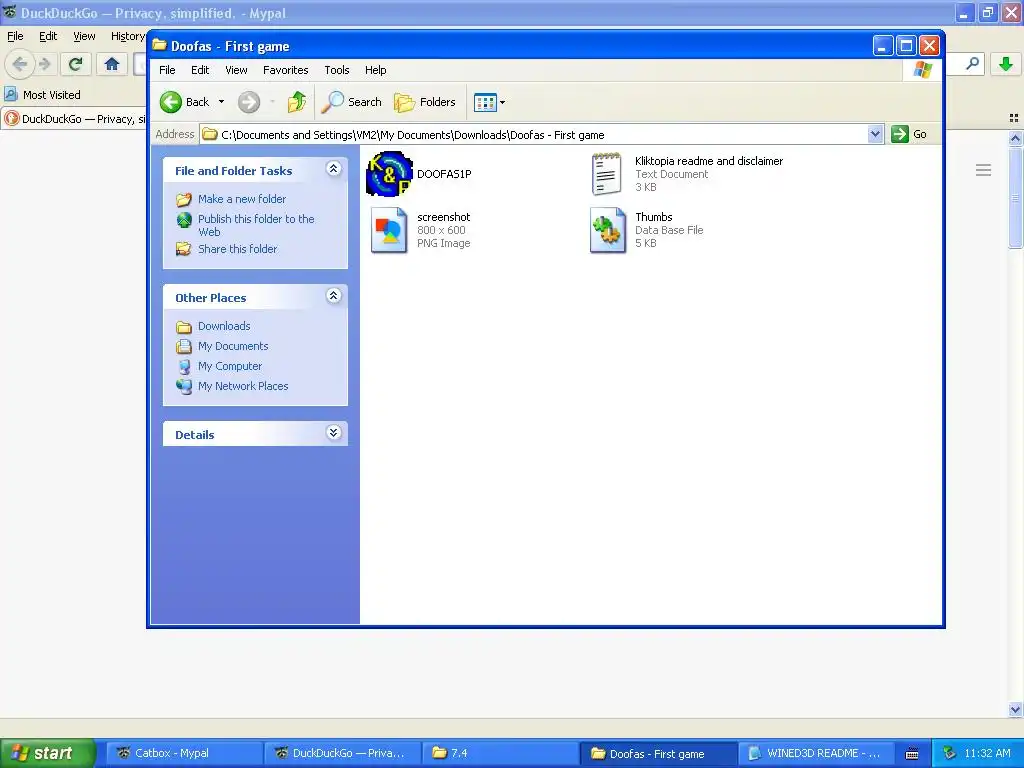Image resolution: width=1024 pixels, height=768 pixels.
Task: Reload the page in Mypal browser
Action: [x=75, y=64]
